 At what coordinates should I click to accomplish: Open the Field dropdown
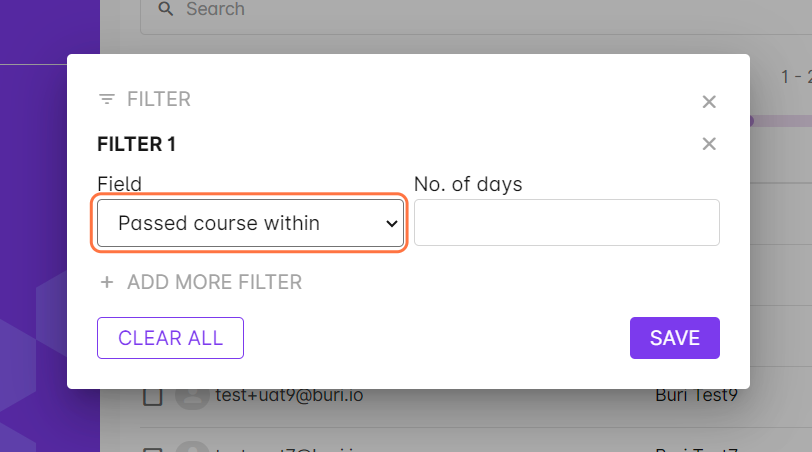coord(250,223)
